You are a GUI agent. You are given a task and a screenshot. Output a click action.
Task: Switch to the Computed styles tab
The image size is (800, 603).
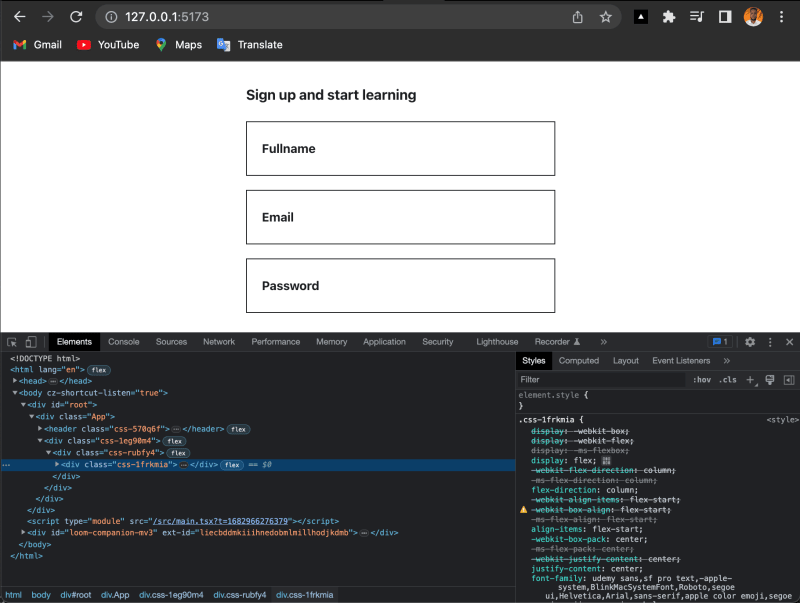579,361
